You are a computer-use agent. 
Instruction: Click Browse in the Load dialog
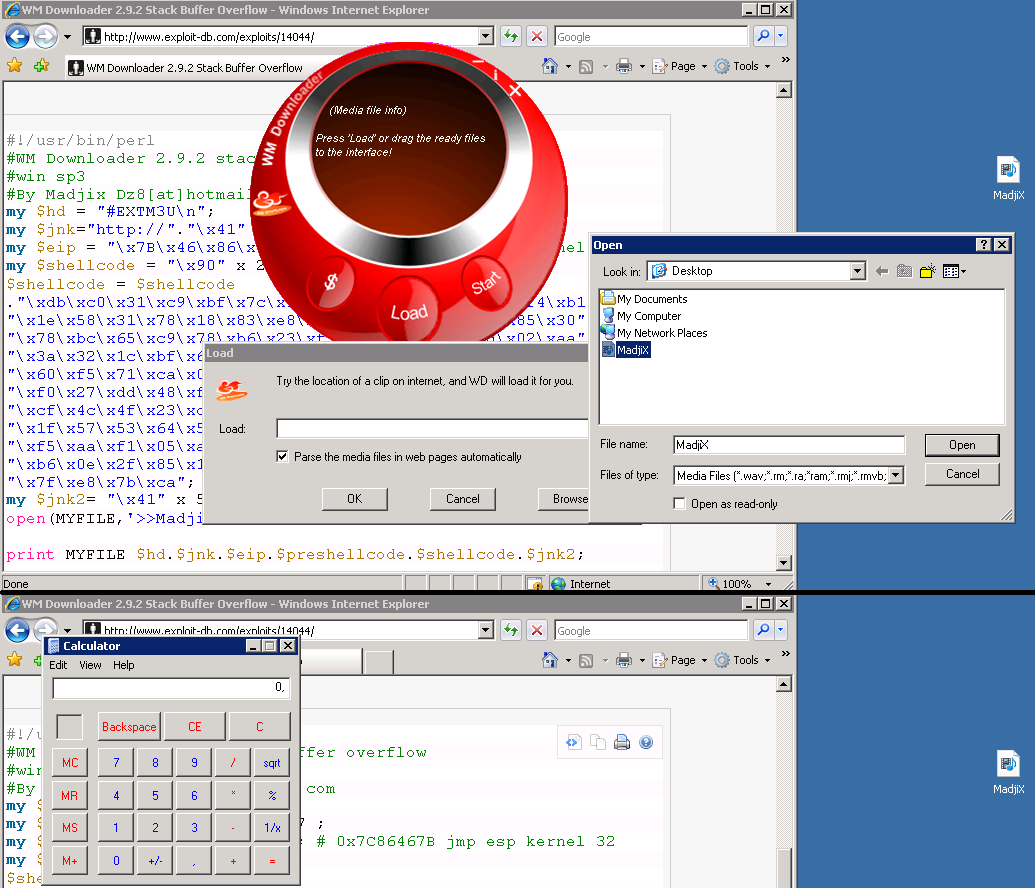[563, 499]
